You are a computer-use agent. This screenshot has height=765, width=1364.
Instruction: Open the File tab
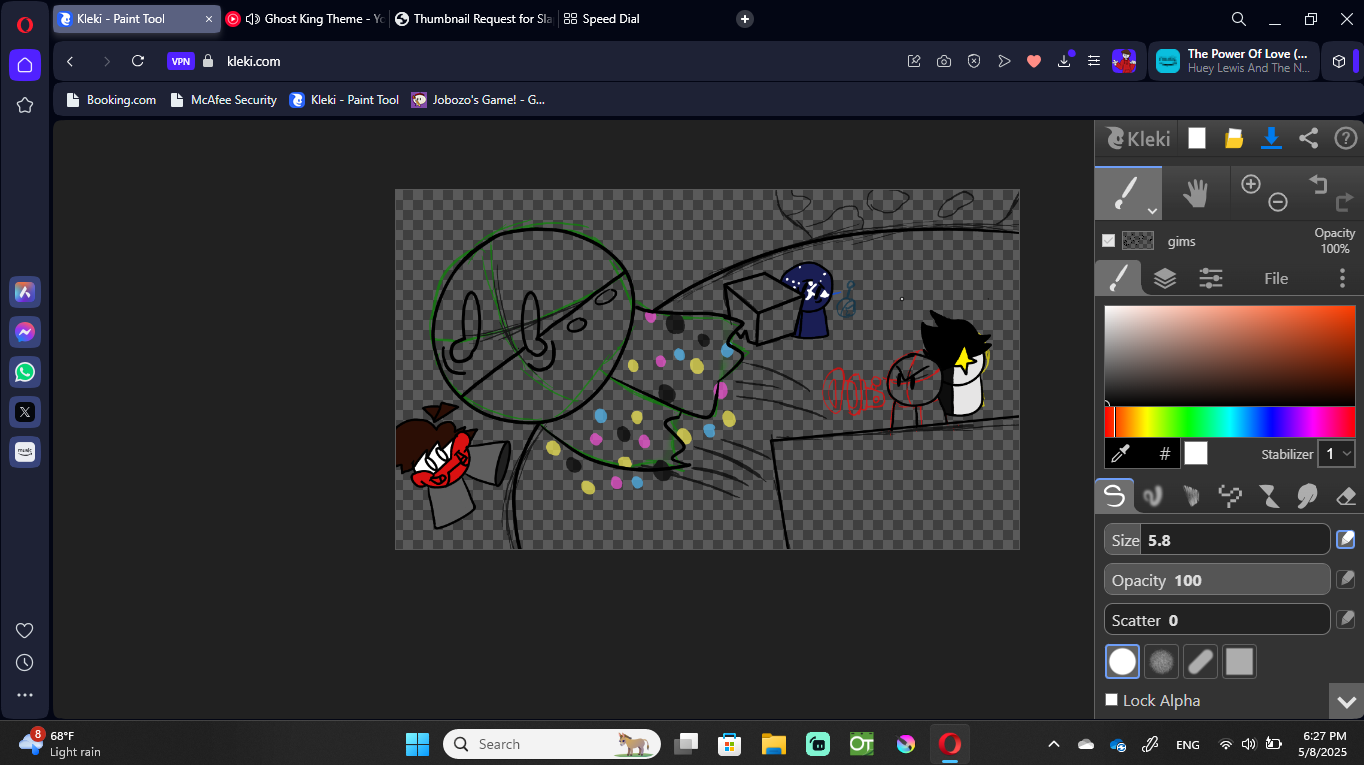tap(1275, 278)
